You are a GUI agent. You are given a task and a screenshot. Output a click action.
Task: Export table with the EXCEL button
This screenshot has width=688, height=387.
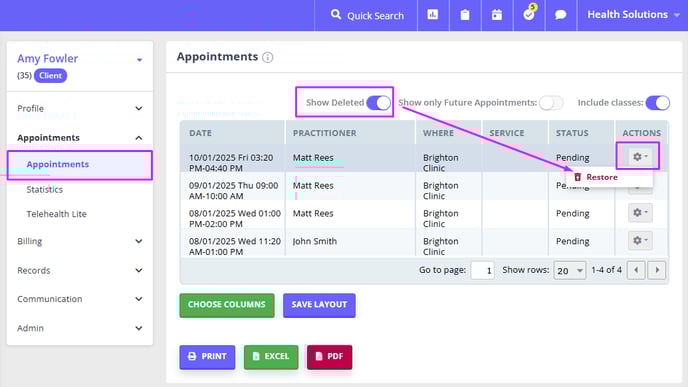tap(271, 357)
